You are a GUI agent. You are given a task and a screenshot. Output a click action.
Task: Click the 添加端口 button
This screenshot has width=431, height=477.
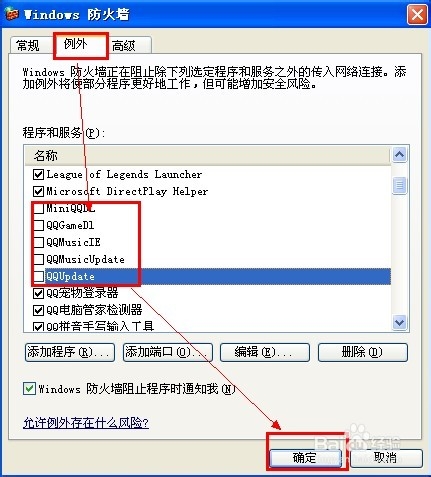point(168,352)
